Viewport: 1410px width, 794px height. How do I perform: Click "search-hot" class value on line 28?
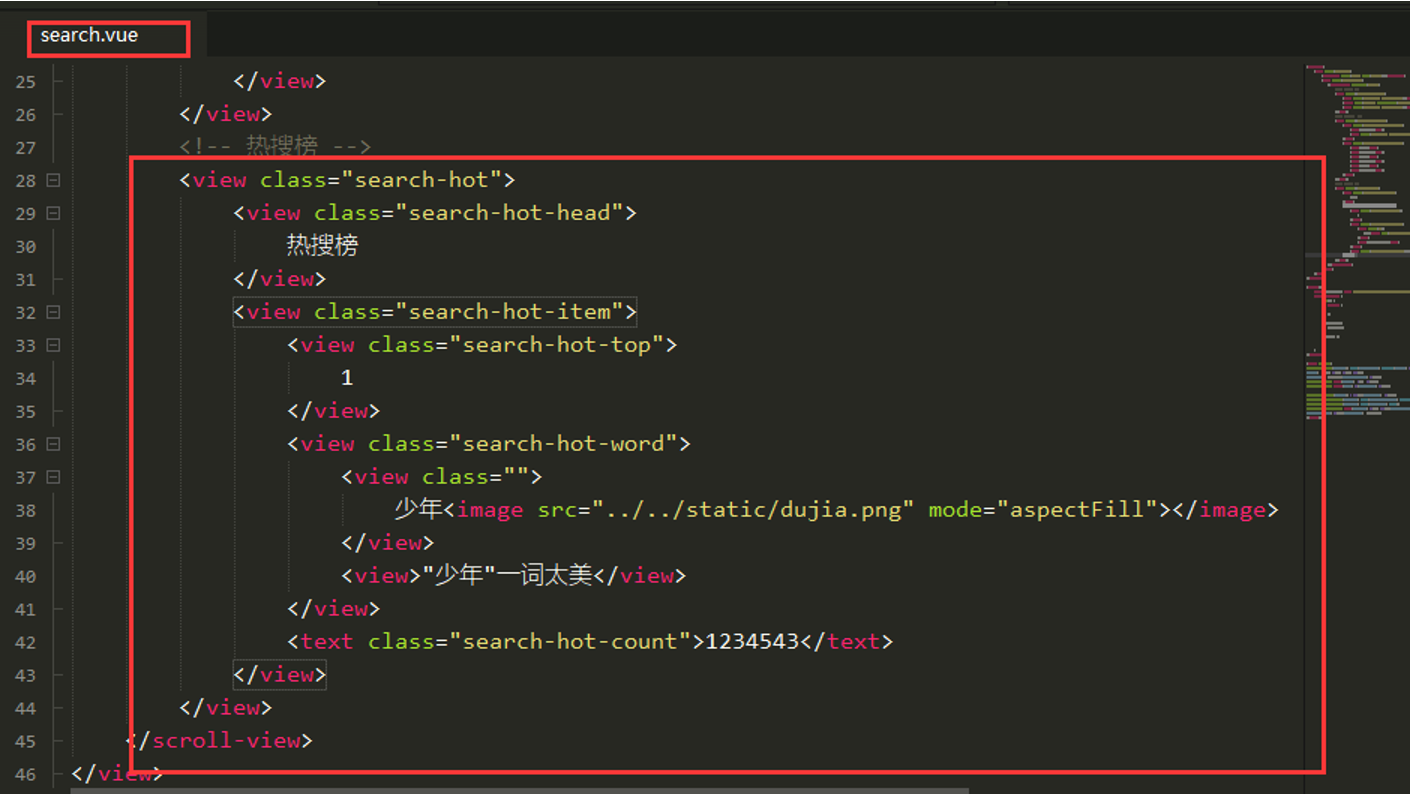421,180
